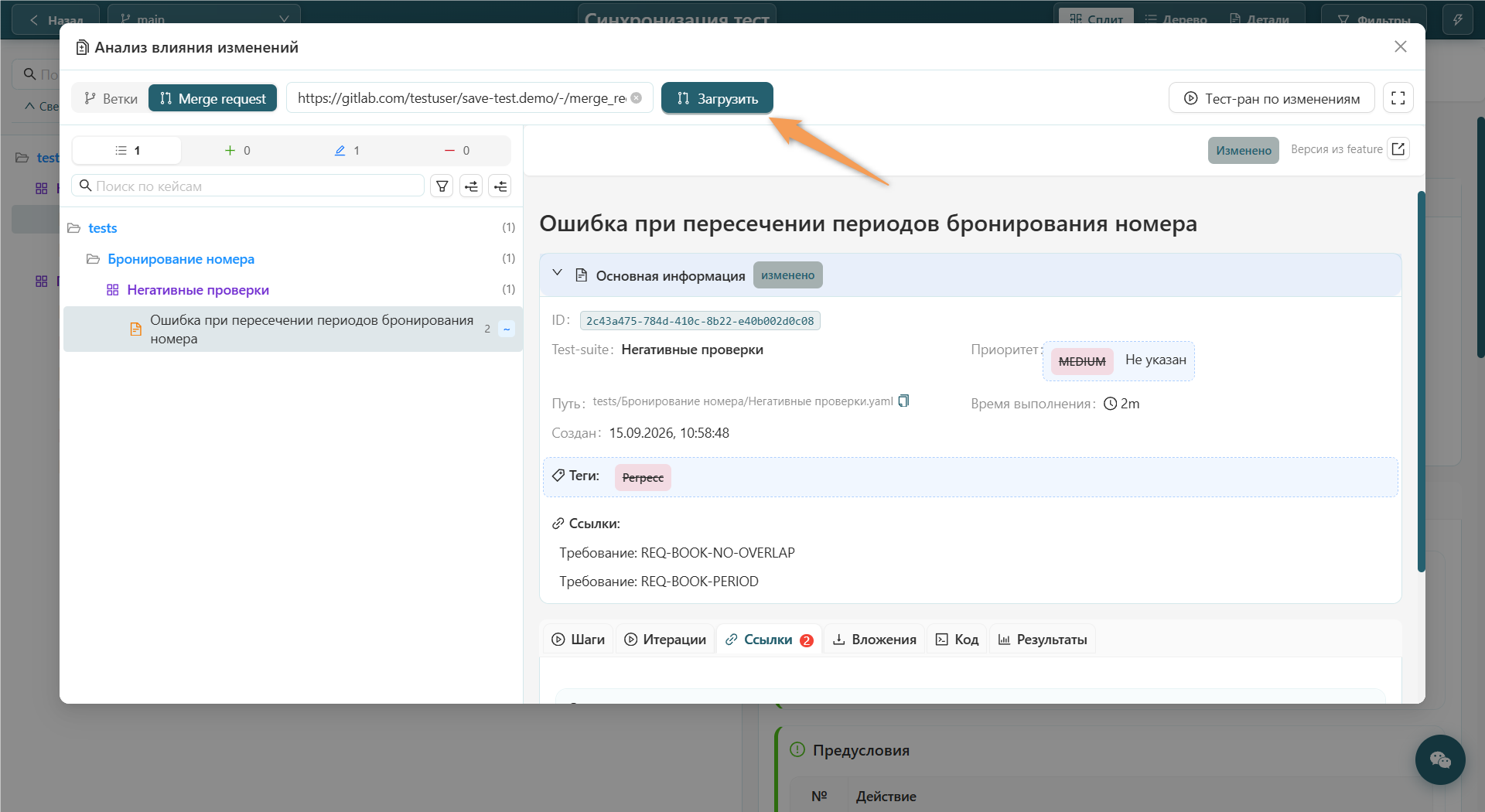Switch to the Ветки mode
The image size is (1485, 812).
(x=111, y=98)
